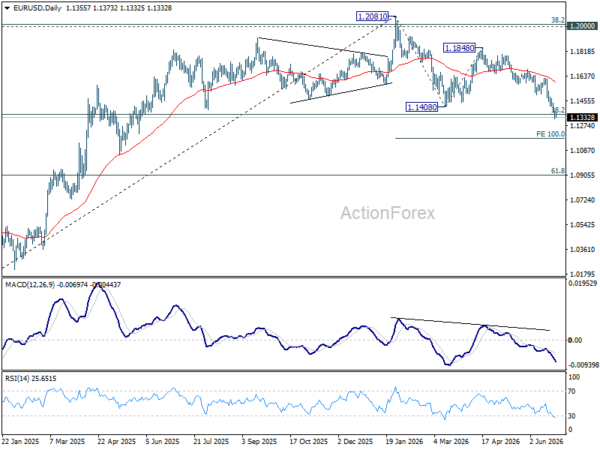Open the chart menu triangle beside EURUSD,Daily
The height and width of the screenshot is (450, 600).
pyautogui.click(x=8, y=8)
